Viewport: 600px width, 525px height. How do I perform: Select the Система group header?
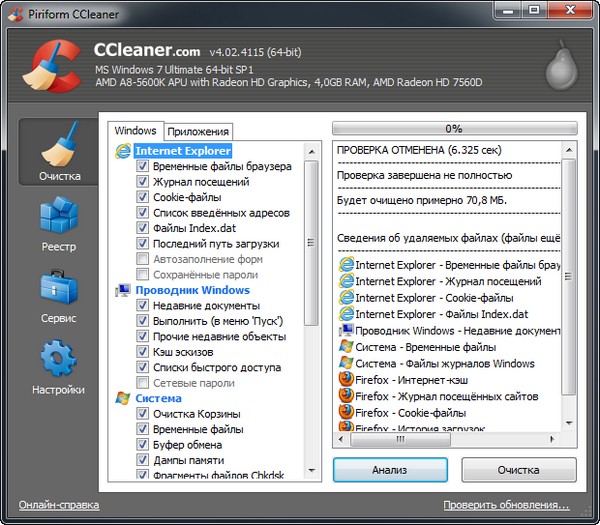[158, 398]
